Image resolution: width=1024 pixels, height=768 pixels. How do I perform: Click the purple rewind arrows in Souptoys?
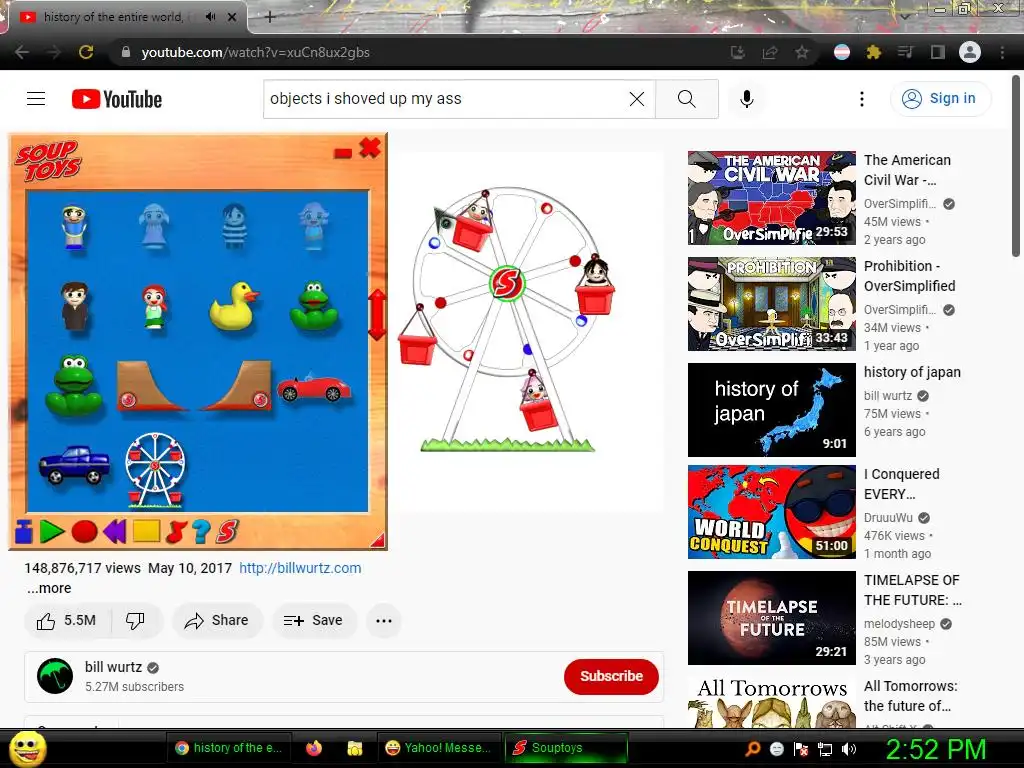tap(114, 532)
